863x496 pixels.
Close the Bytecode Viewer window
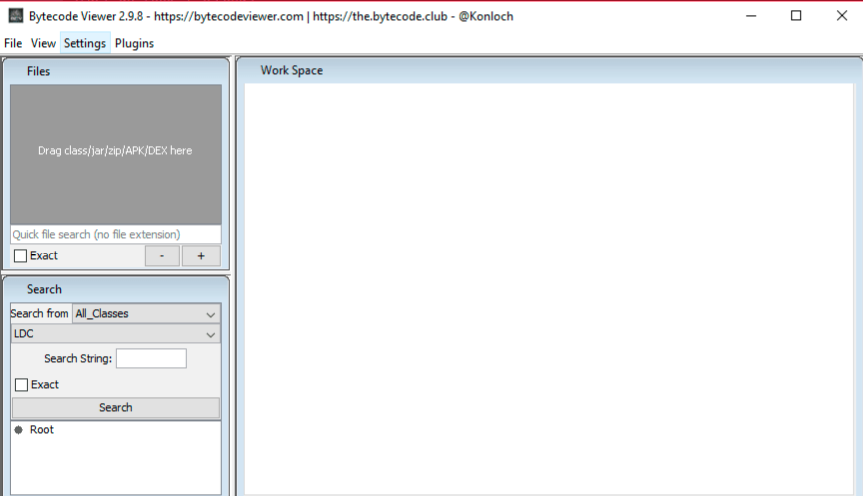[x=842, y=16]
